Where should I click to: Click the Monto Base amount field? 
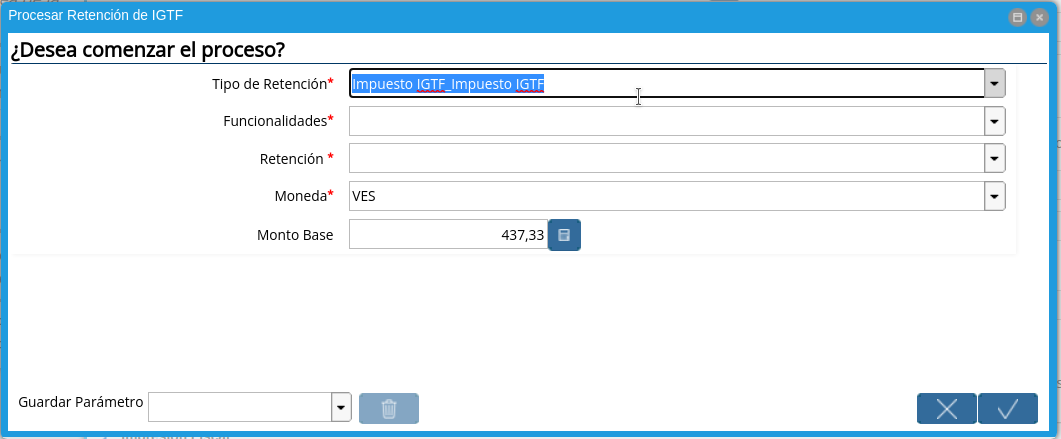click(449, 235)
